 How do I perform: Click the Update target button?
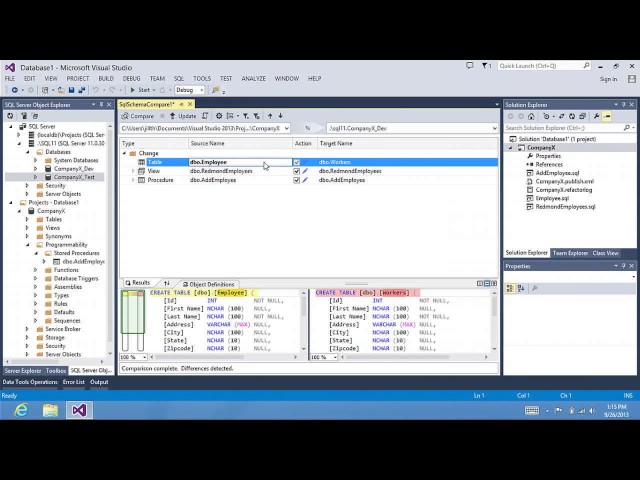pos(183,116)
